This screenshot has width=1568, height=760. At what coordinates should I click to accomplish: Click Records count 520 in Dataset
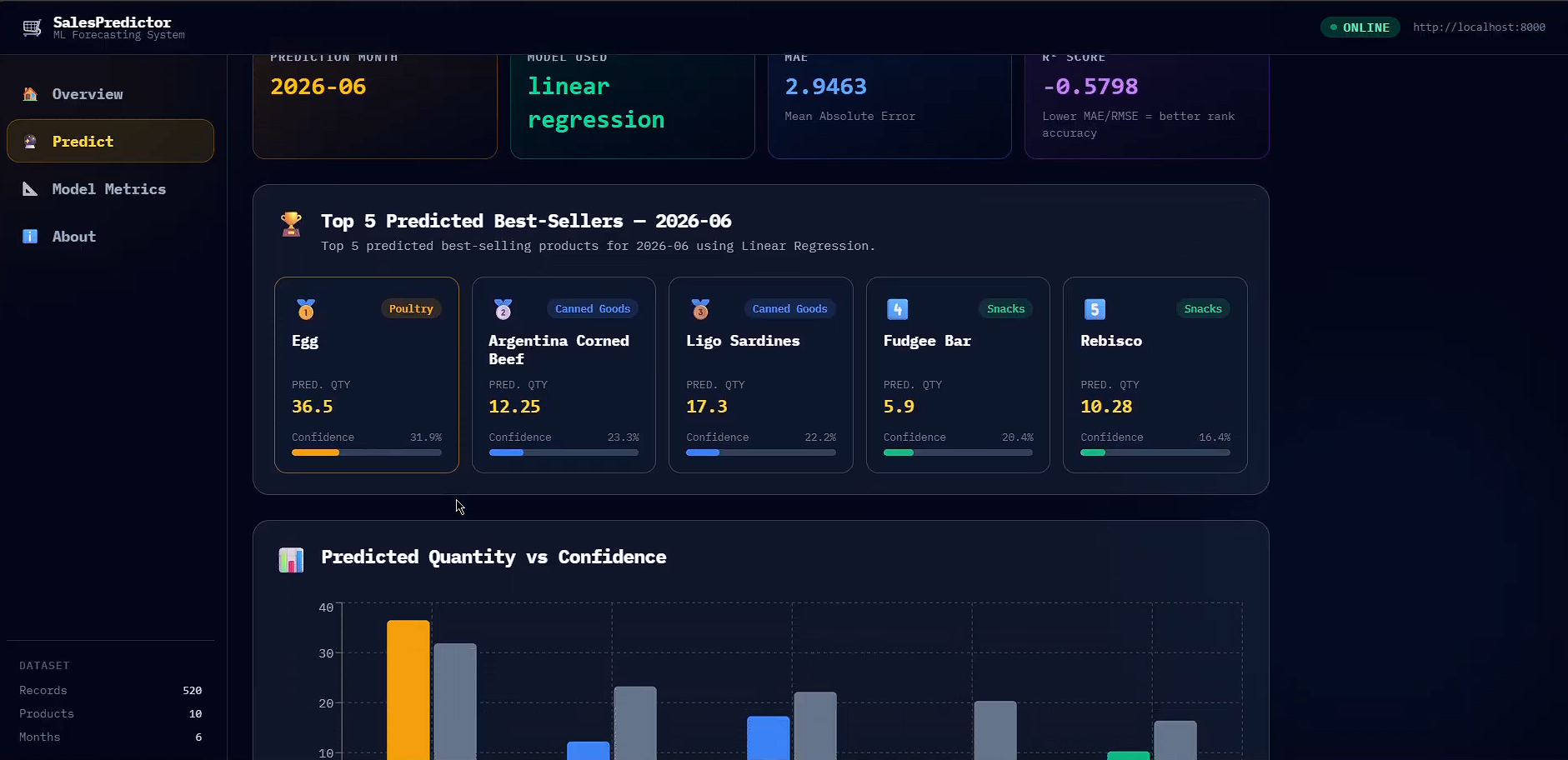pyautogui.click(x=193, y=691)
